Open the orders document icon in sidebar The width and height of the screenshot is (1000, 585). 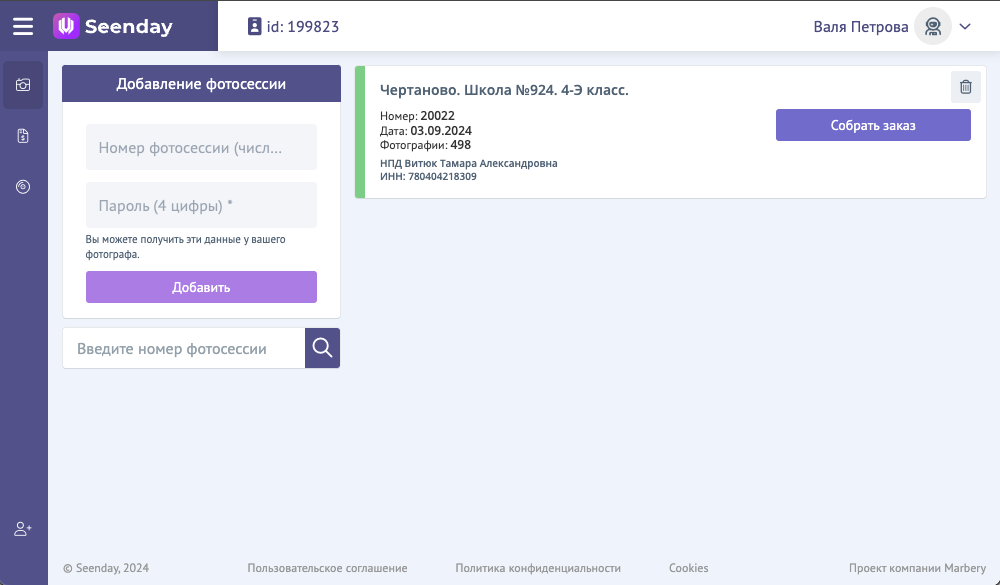pyautogui.click(x=22, y=135)
